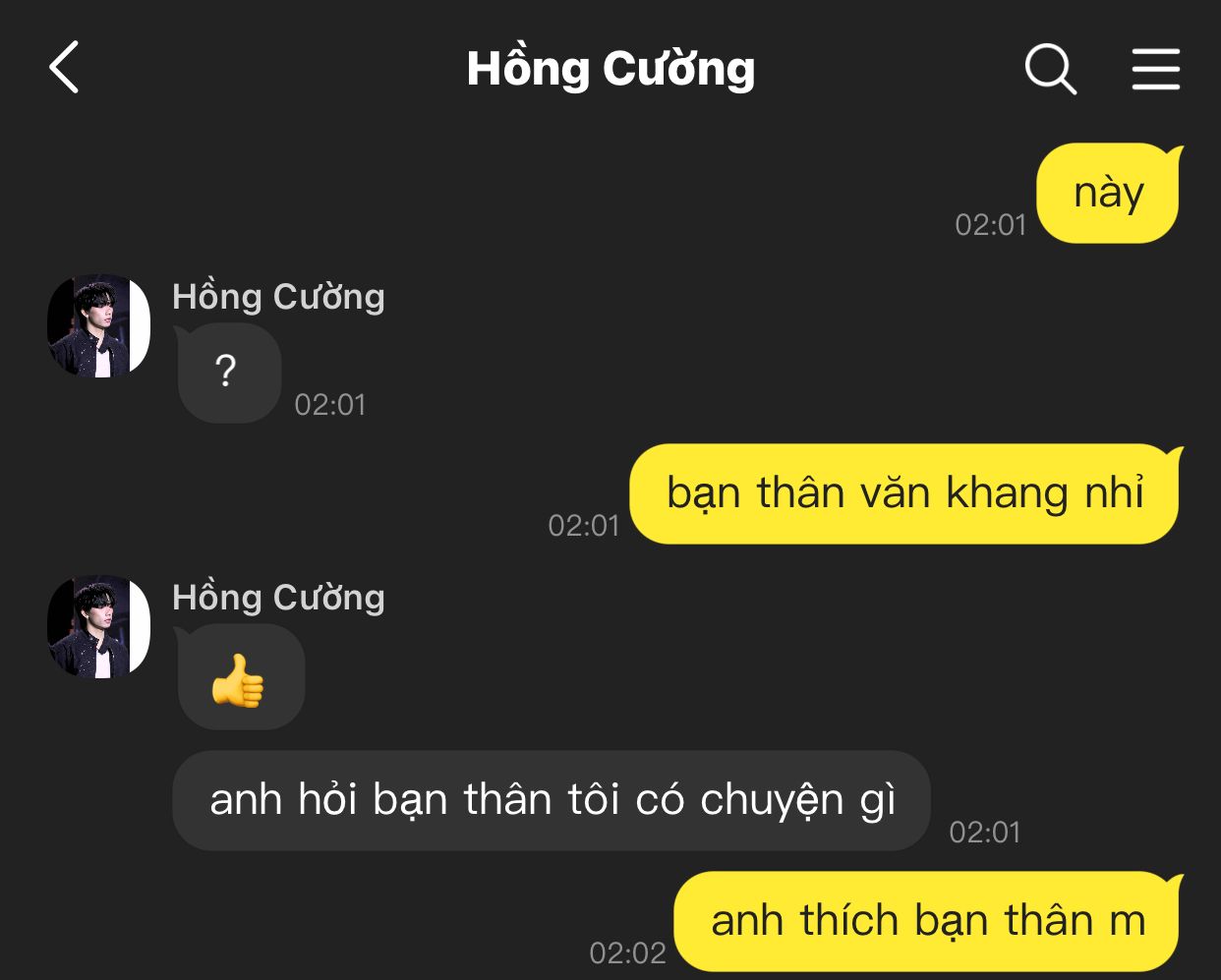Tap sender name above thumbs up bubble
This screenshot has width=1221, height=980.
coord(278,597)
